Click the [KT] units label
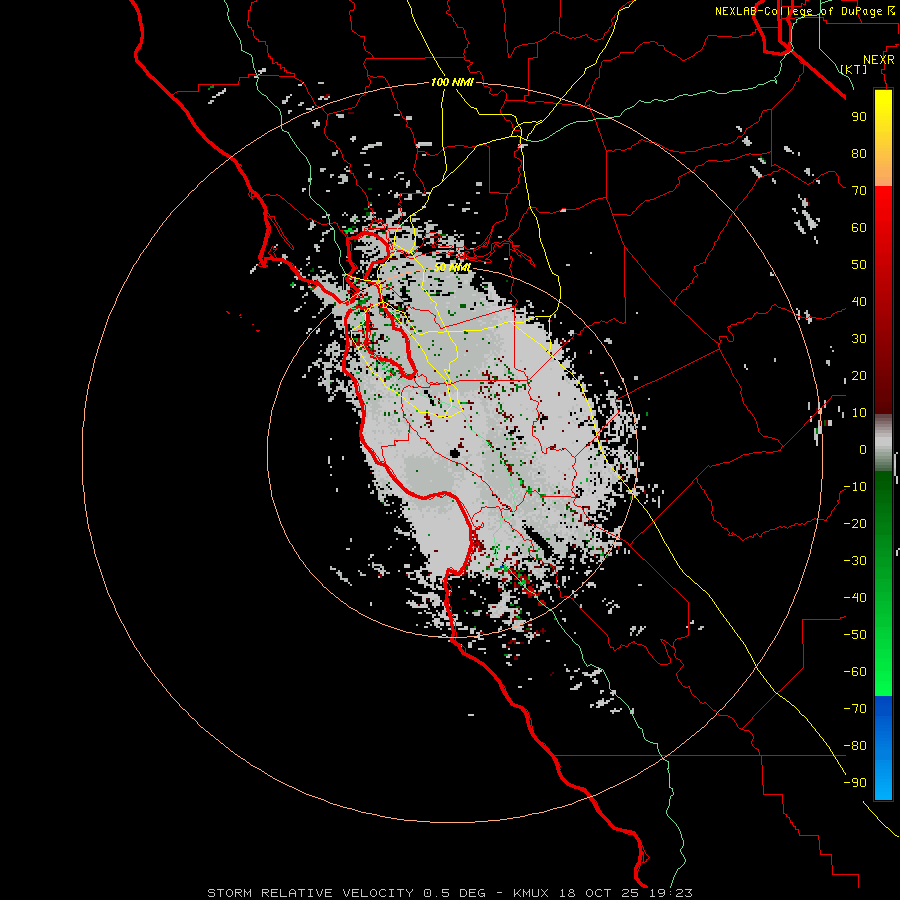 pyautogui.click(x=854, y=69)
